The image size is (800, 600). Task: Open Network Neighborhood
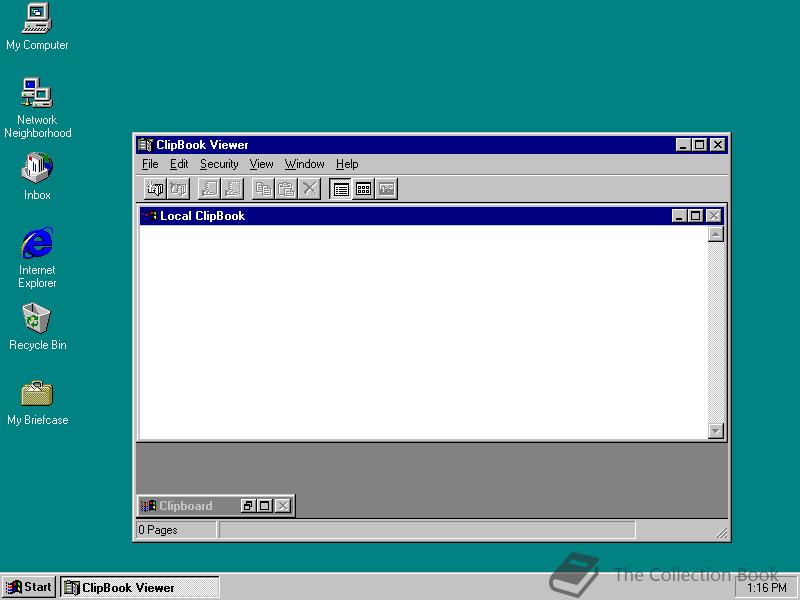pyautogui.click(x=37, y=96)
